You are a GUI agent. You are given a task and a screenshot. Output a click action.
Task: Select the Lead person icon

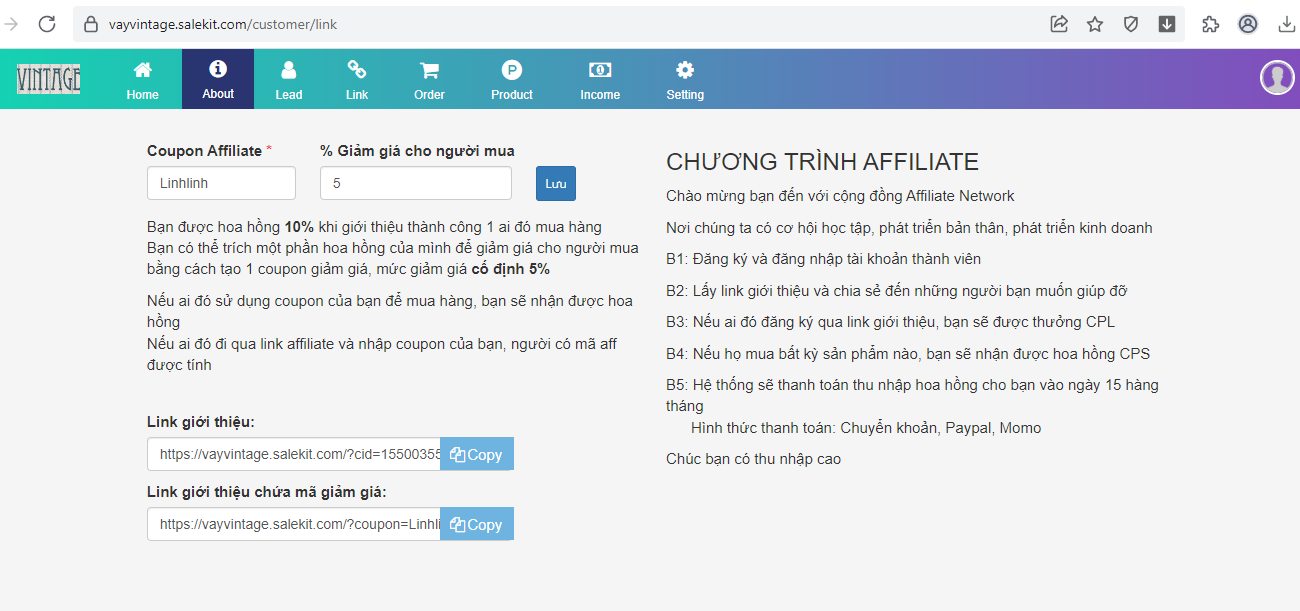(x=288, y=71)
